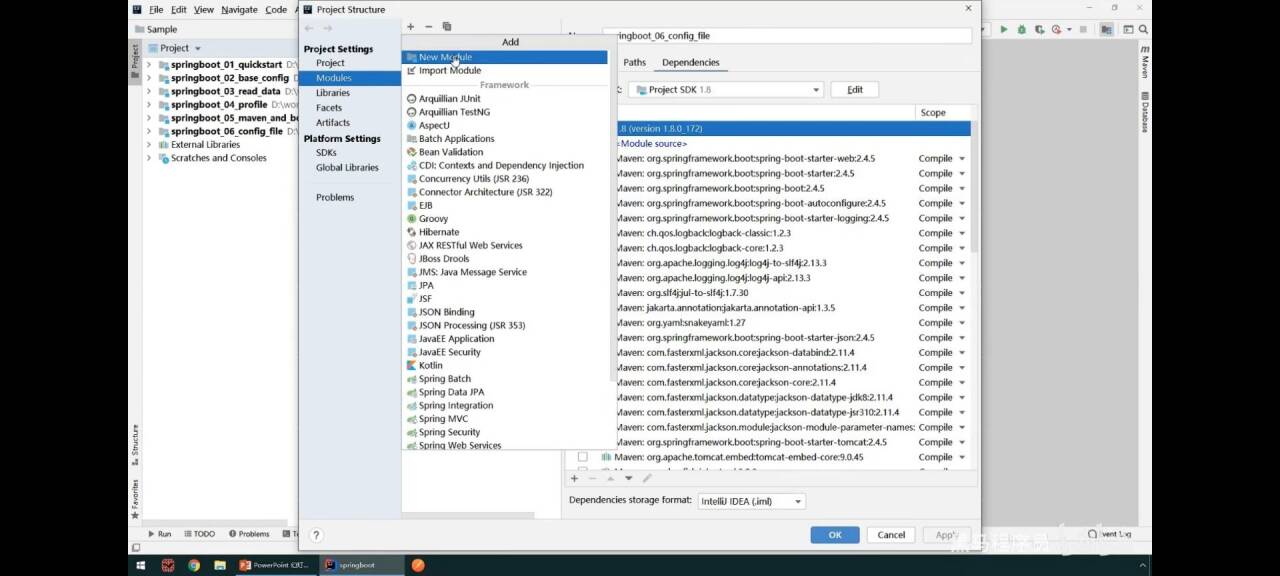Open Libraries settings section
The width and height of the screenshot is (1280, 576).
pyautogui.click(x=333, y=93)
